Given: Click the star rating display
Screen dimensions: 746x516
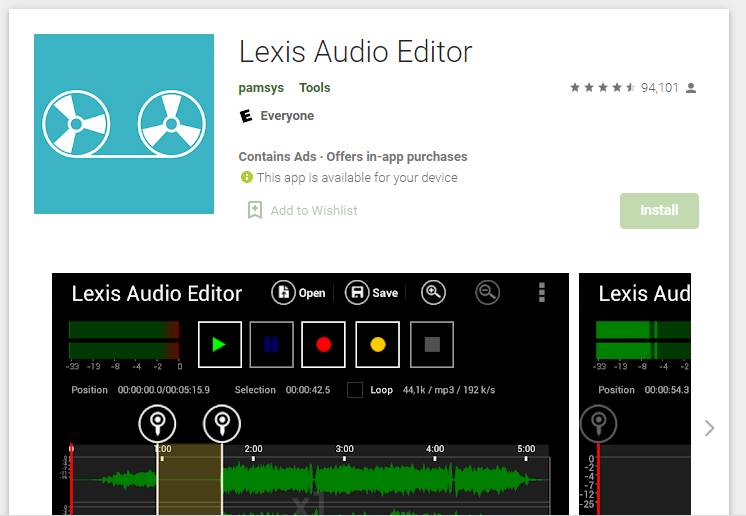Looking at the screenshot, I should (x=602, y=88).
